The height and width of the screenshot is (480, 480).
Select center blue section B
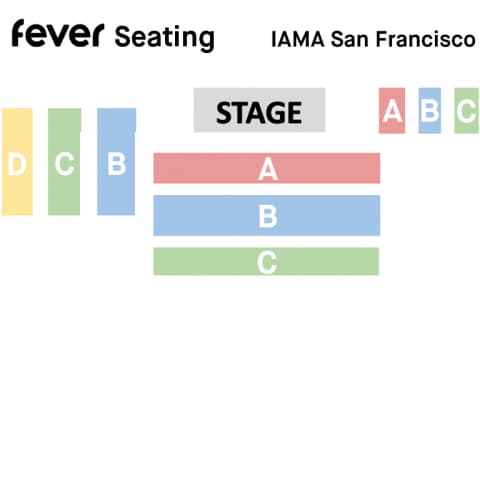tap(267, 215)
